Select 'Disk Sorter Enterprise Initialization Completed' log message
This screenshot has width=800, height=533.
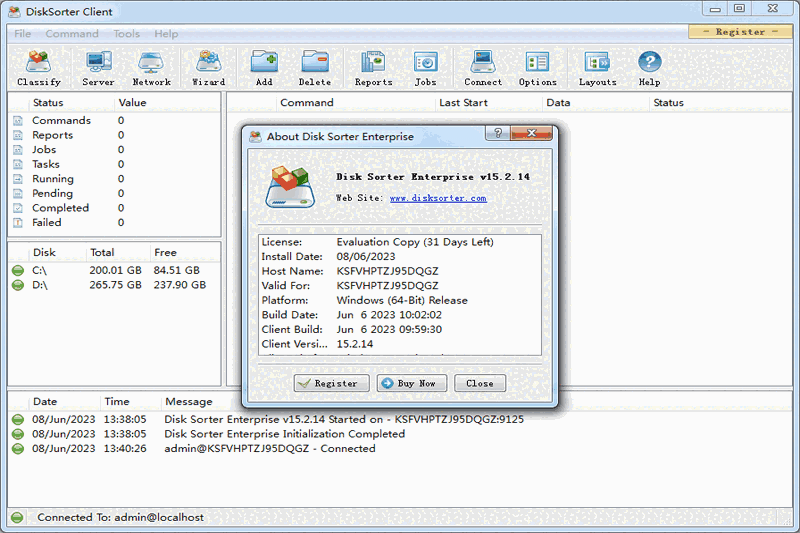[x=285, y=434]
